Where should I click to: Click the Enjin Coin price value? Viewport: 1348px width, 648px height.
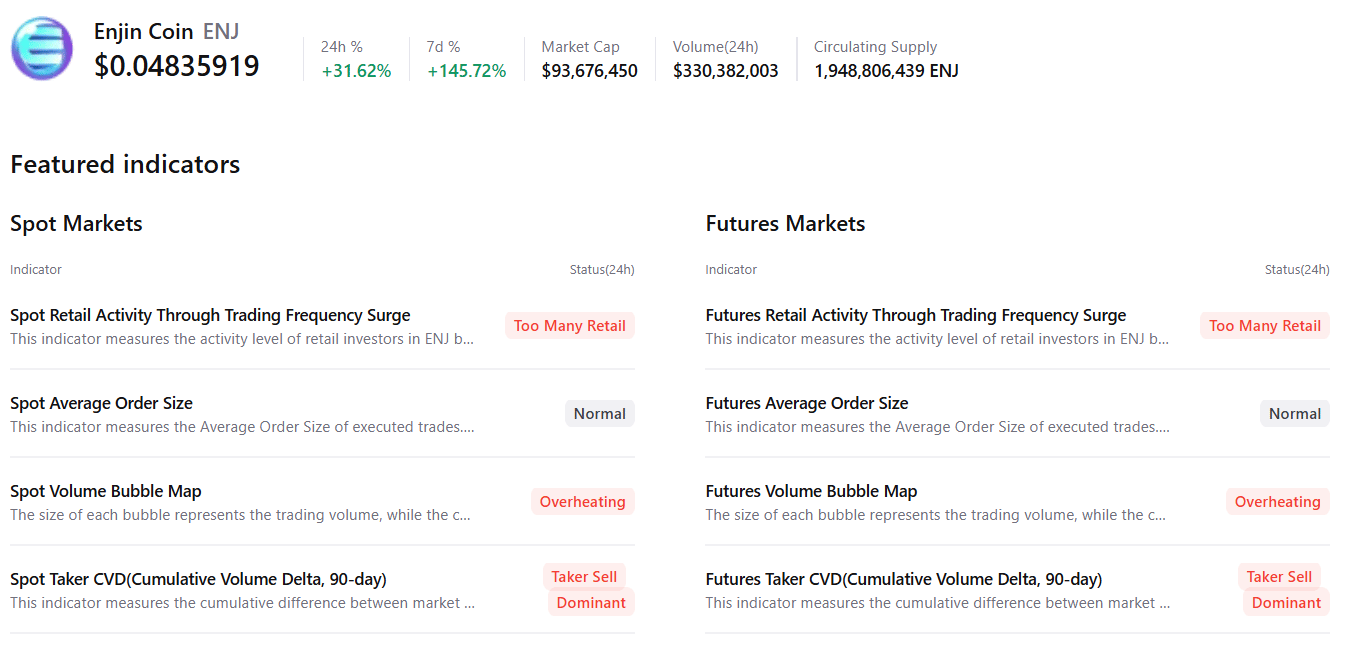point(177,66)
